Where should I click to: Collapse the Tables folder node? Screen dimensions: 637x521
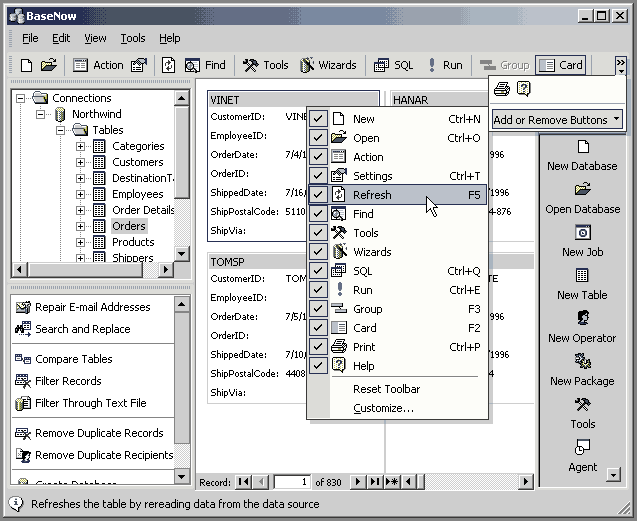click(x=60, y=130)
